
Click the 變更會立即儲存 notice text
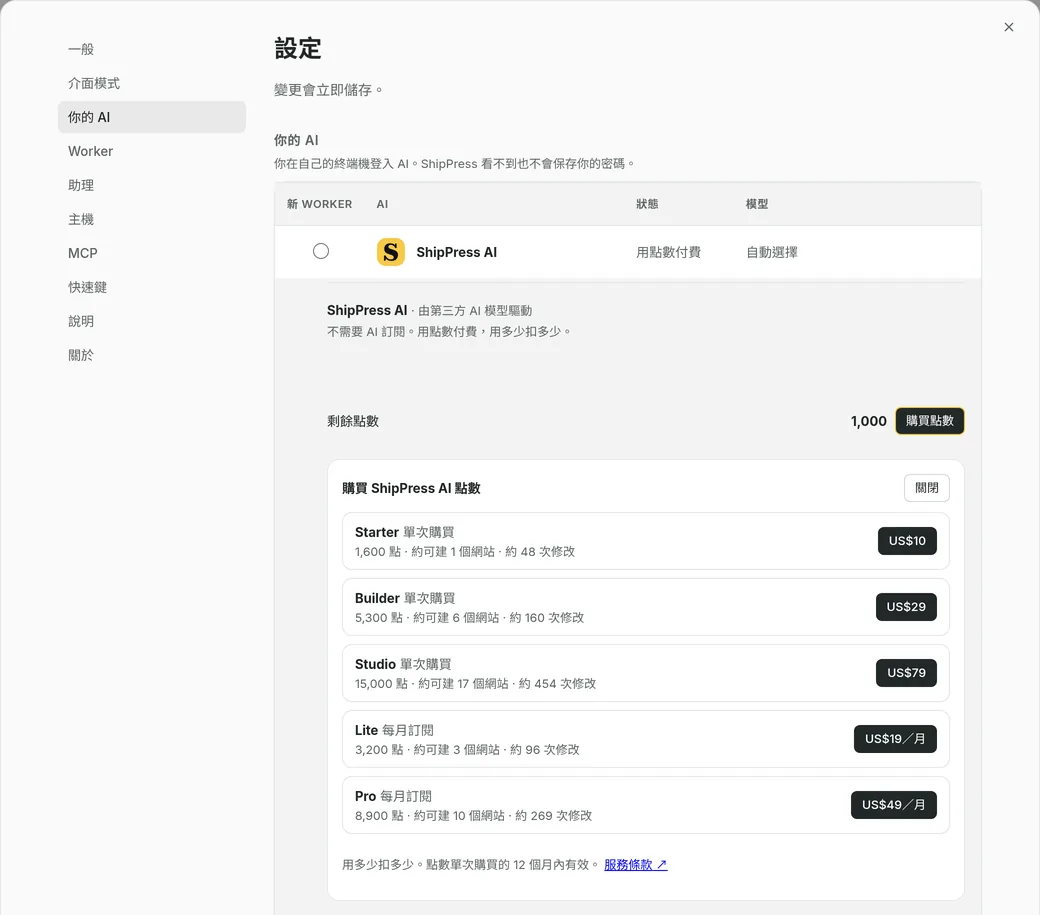[x=328, y=90]
